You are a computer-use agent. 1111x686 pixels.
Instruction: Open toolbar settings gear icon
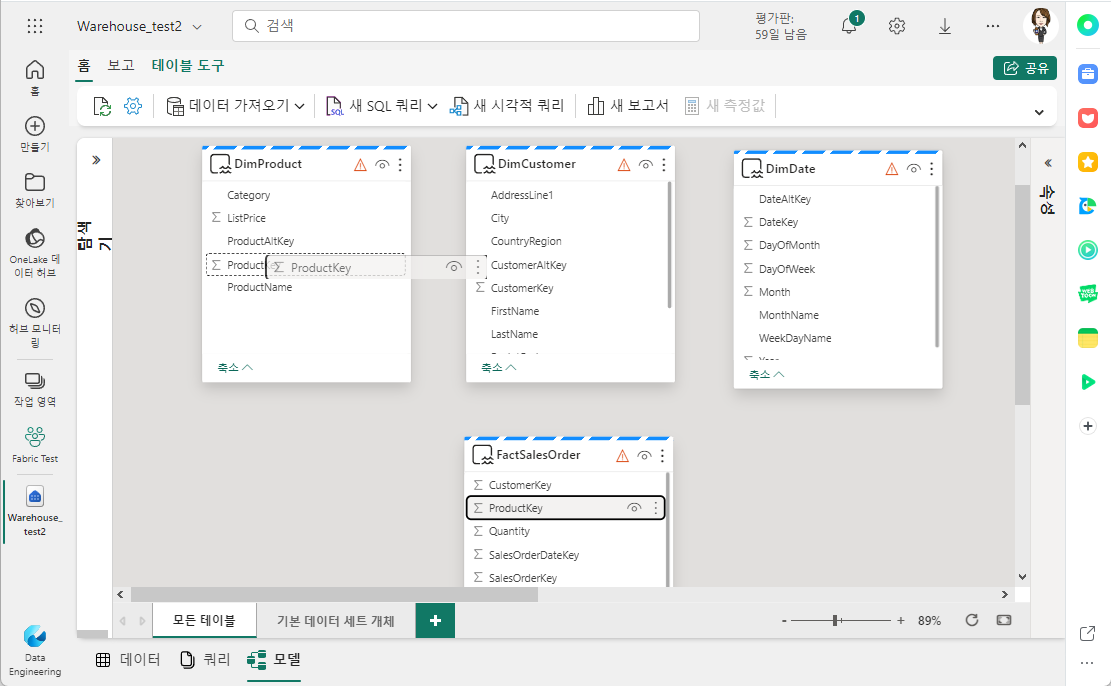[132, 106]
